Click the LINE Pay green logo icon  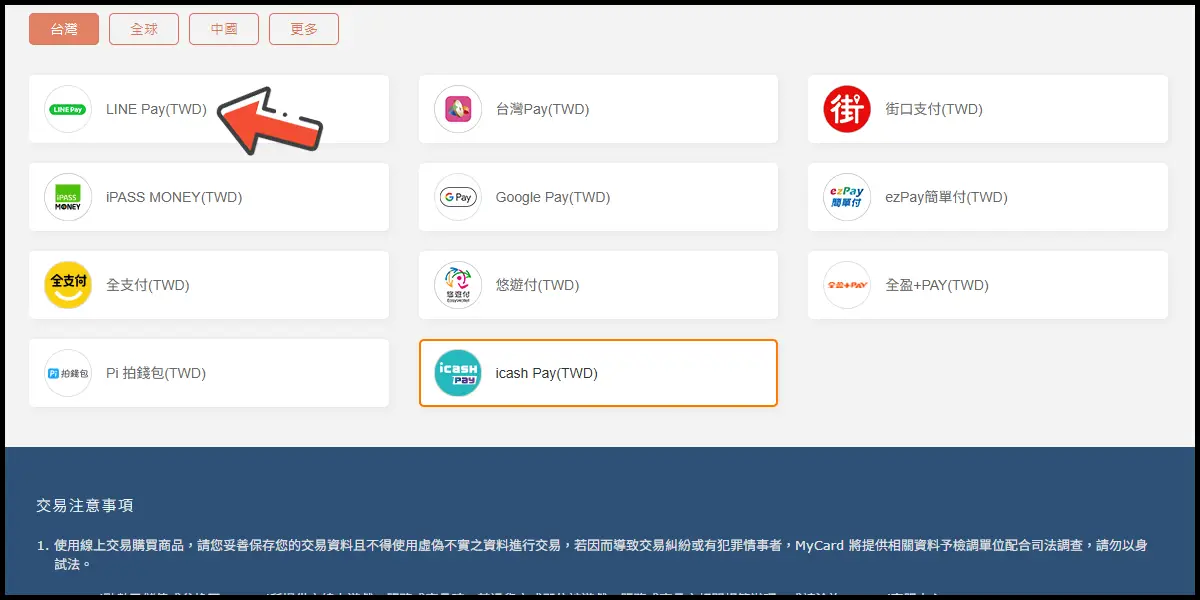(x=68, y=109)
